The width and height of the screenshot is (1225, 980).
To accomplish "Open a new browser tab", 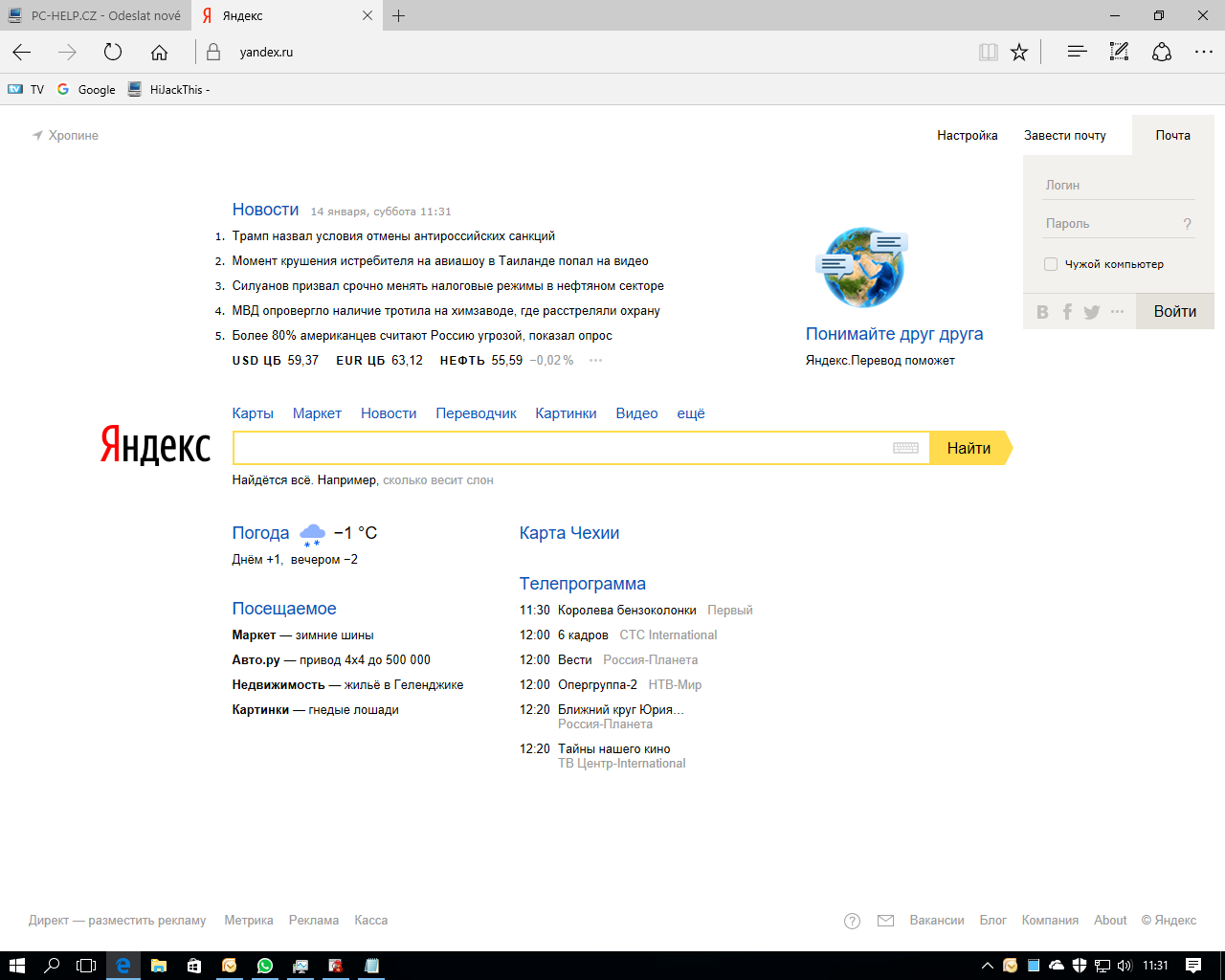I will pos(399,15).
